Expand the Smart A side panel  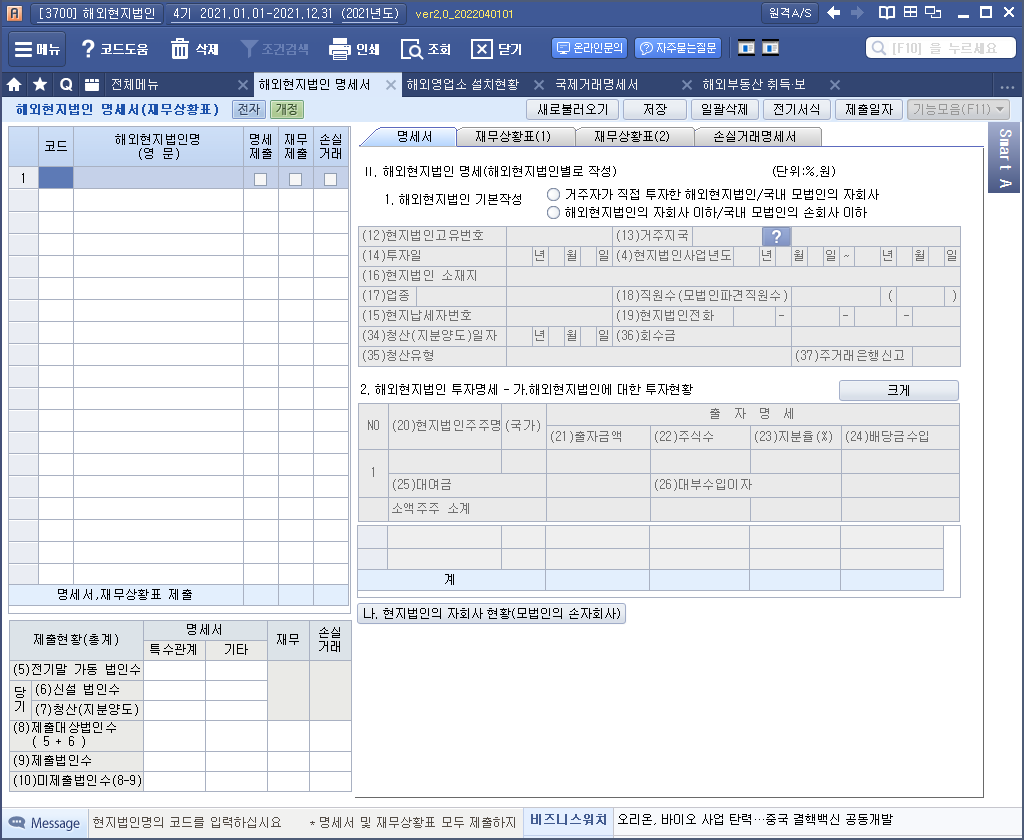tap(1005, 156)
